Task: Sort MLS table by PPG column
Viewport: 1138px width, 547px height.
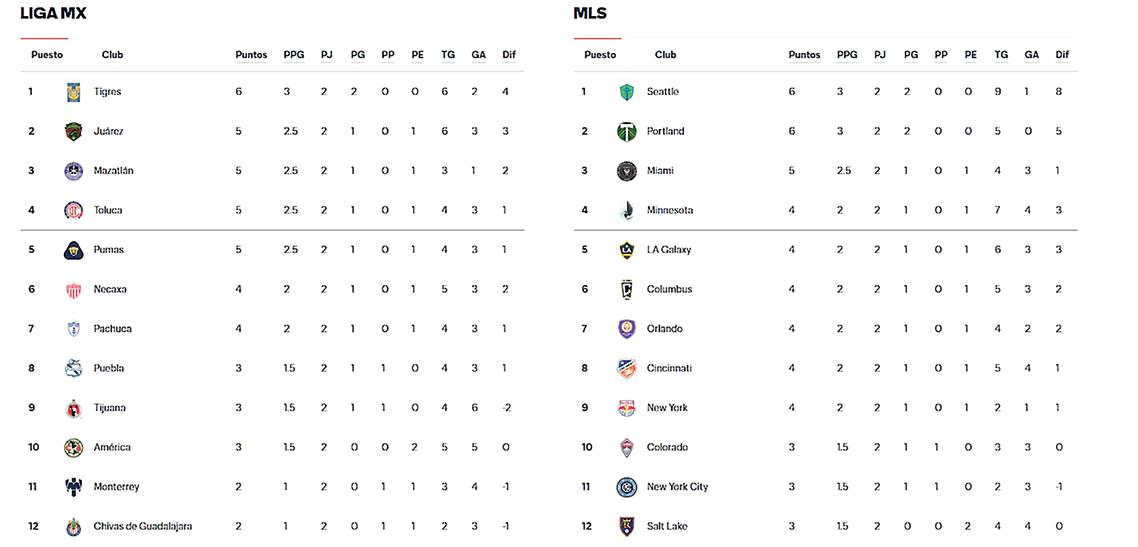Action: (x=847, y=55)
